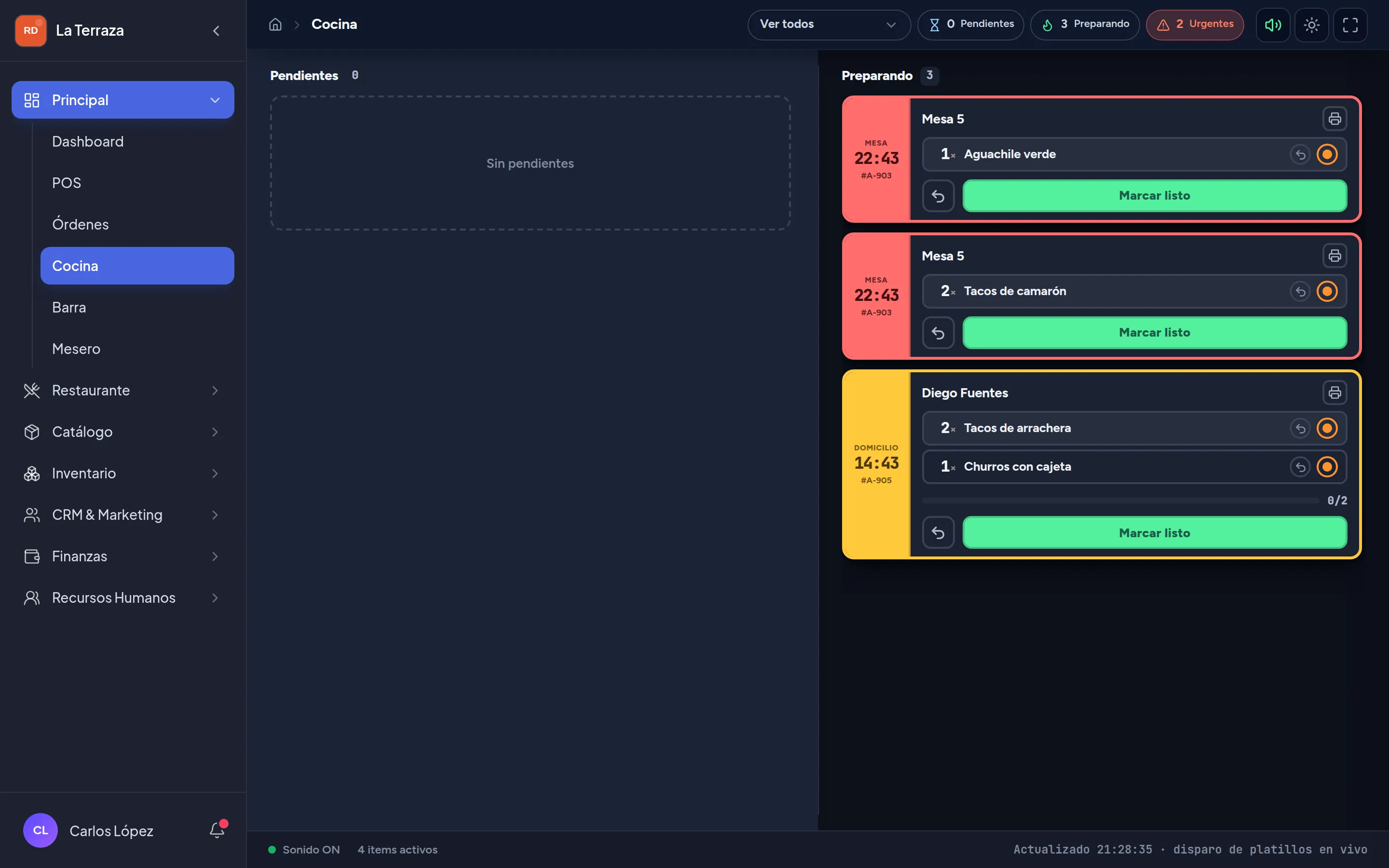Screen dimensions: 1389x868
Task: Mark Tacos de arrachera item as done
Action: pos(1327,428)
